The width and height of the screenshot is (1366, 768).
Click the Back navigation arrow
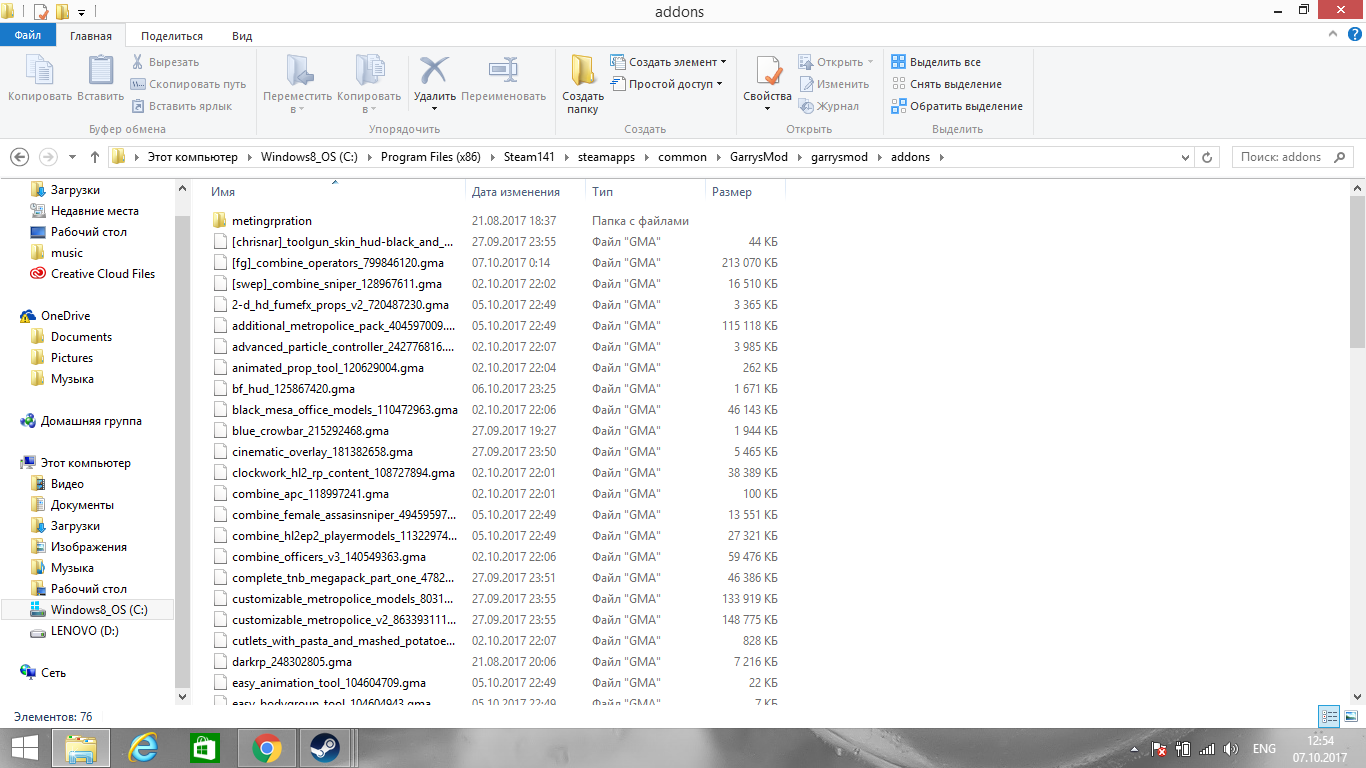19,157
